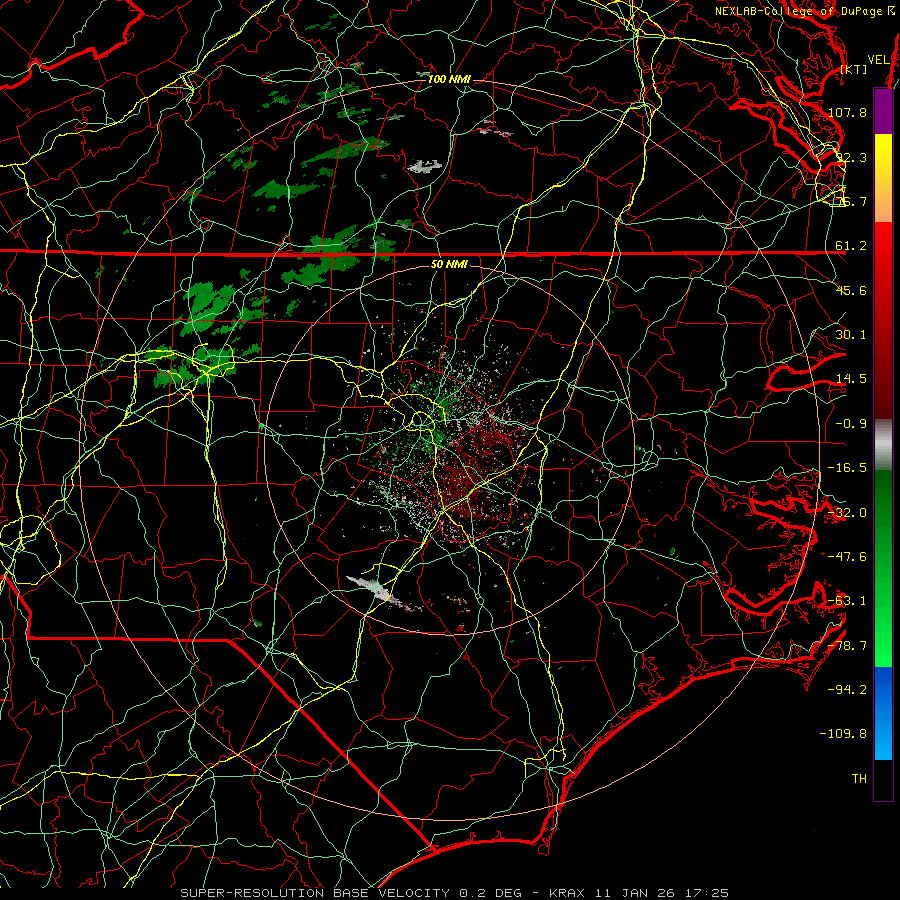Pick the gray near-zero color bar segment

(x=884, y=442)
